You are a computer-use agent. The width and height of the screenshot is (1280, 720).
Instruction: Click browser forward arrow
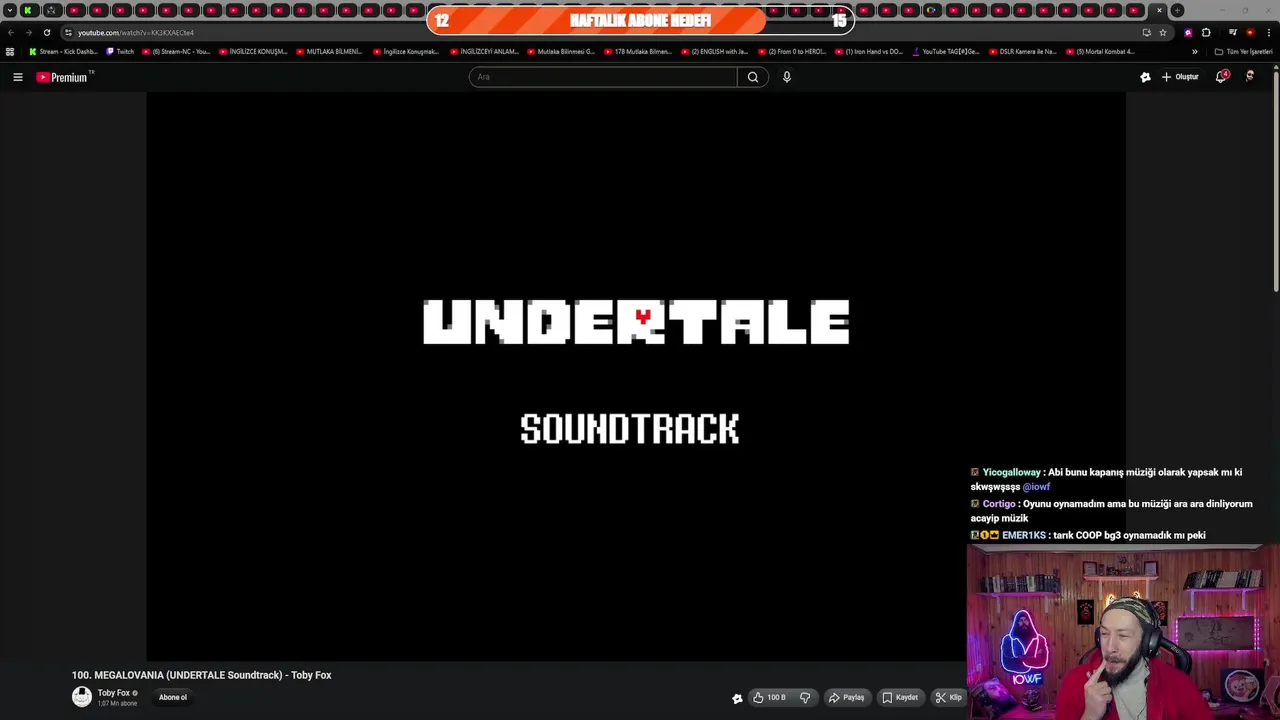click(28, 32)
